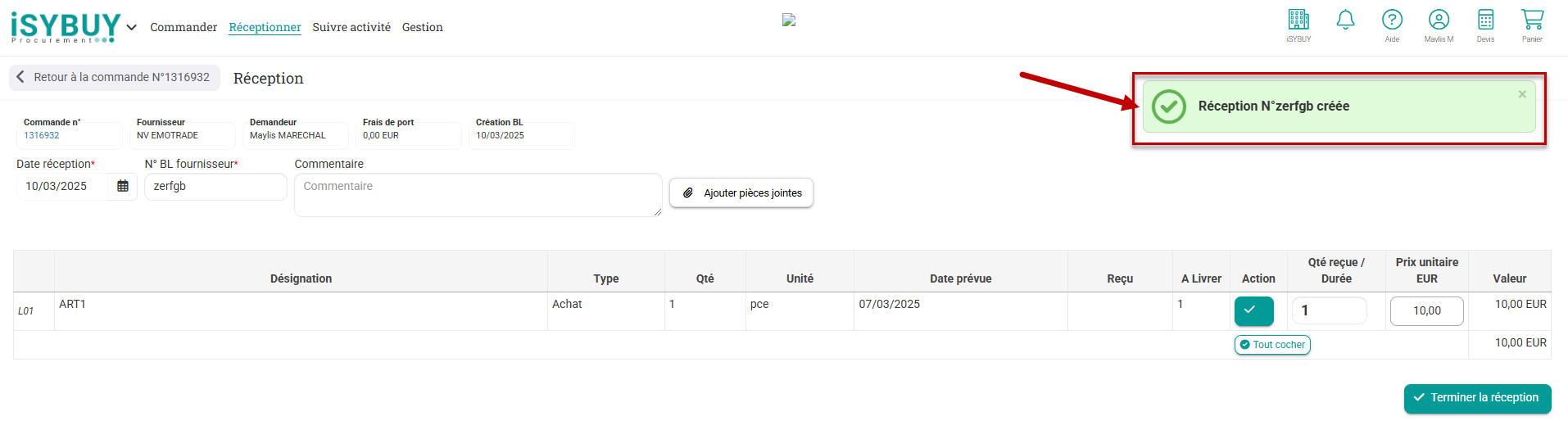Click Ajouter pièces jointes button

click(741, 192)
